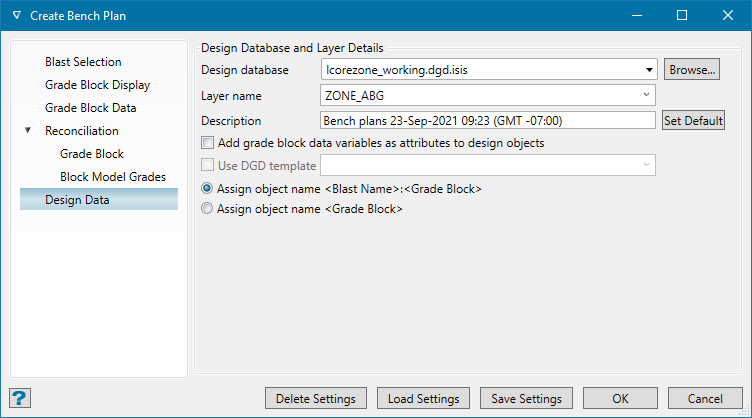Collapse the Reconciliation tree node
Image resolution: width=752 pixels, height=418 pixels.
coord(28,131)
